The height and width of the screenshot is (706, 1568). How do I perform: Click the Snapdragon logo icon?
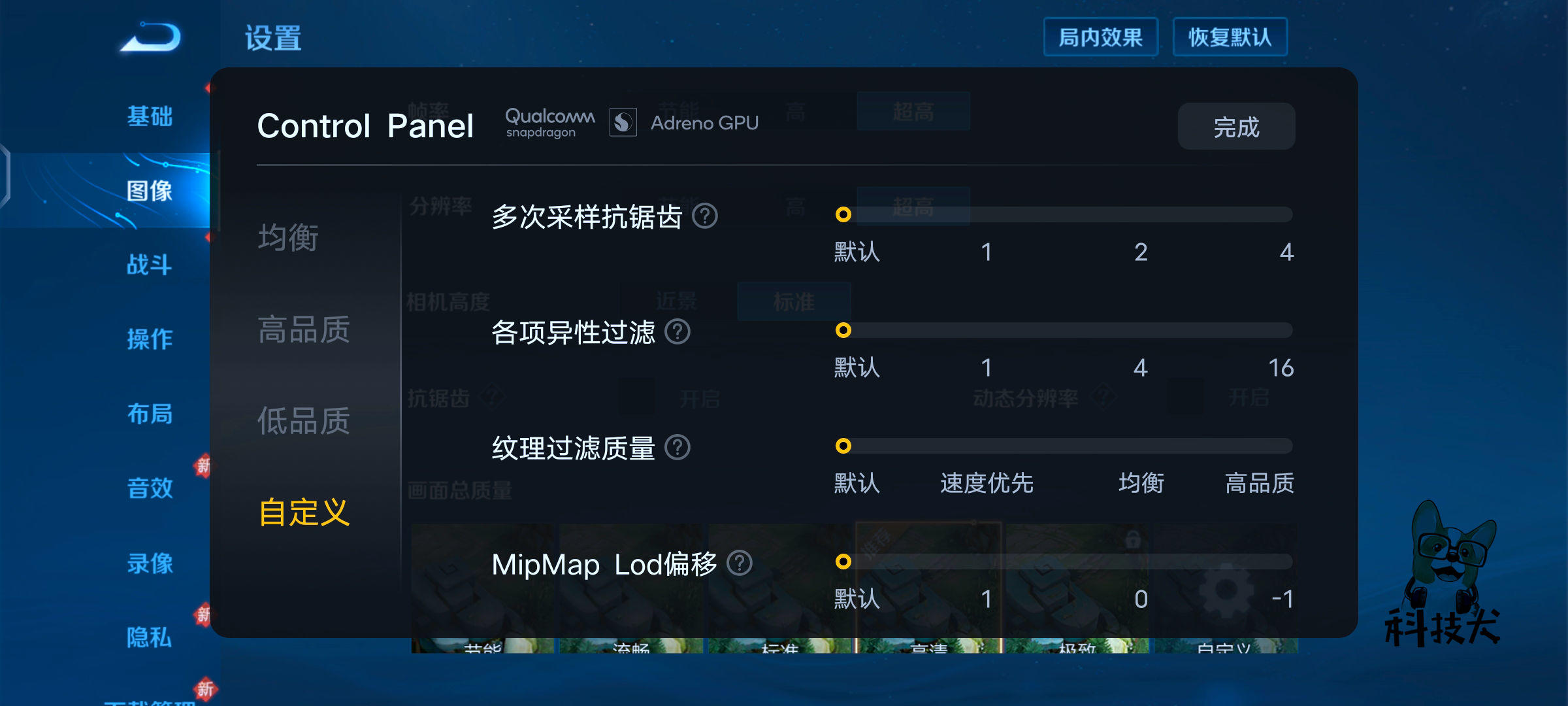623,122
